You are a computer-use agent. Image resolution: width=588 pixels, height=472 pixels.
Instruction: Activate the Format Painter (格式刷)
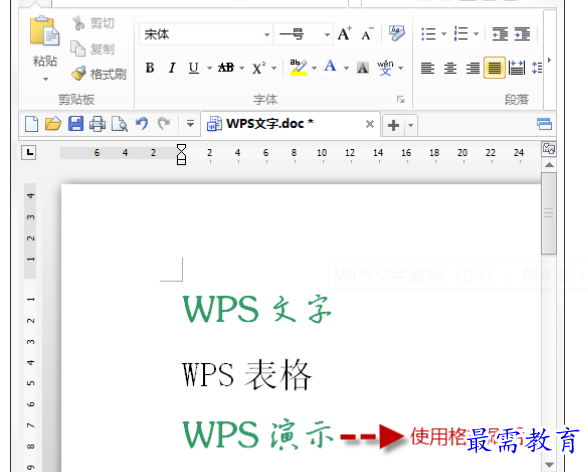tap(99, 74)
